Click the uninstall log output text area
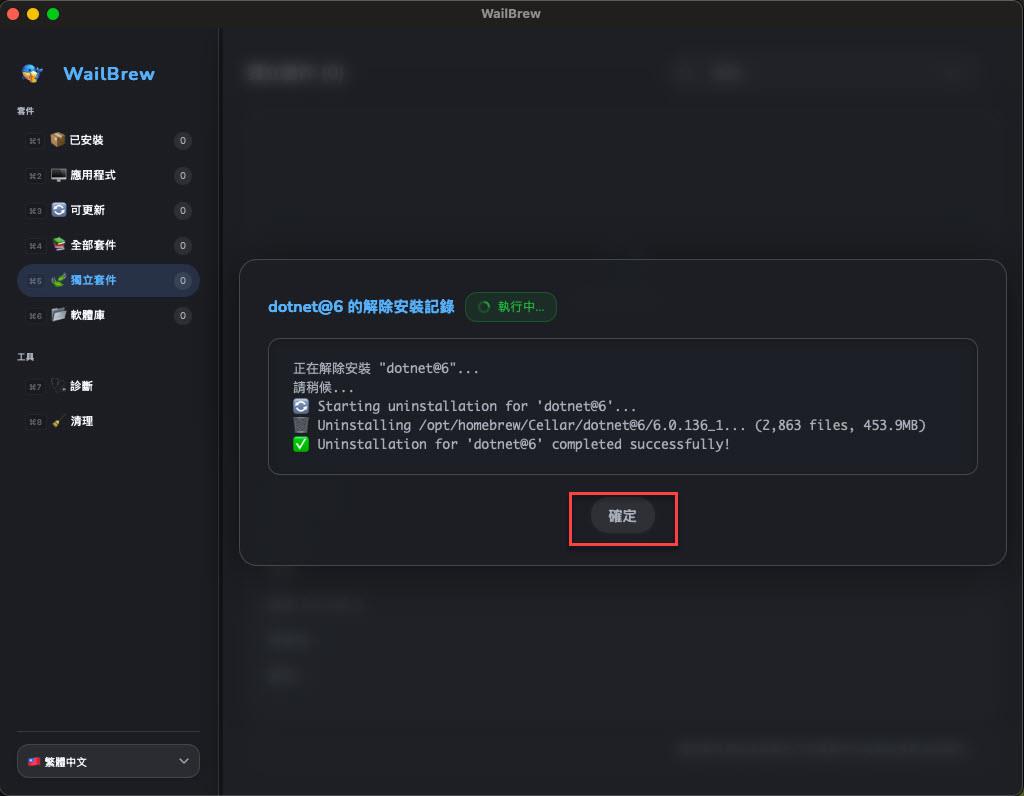The height and width of the screenshot is (796, 1024). pos(622,406)
